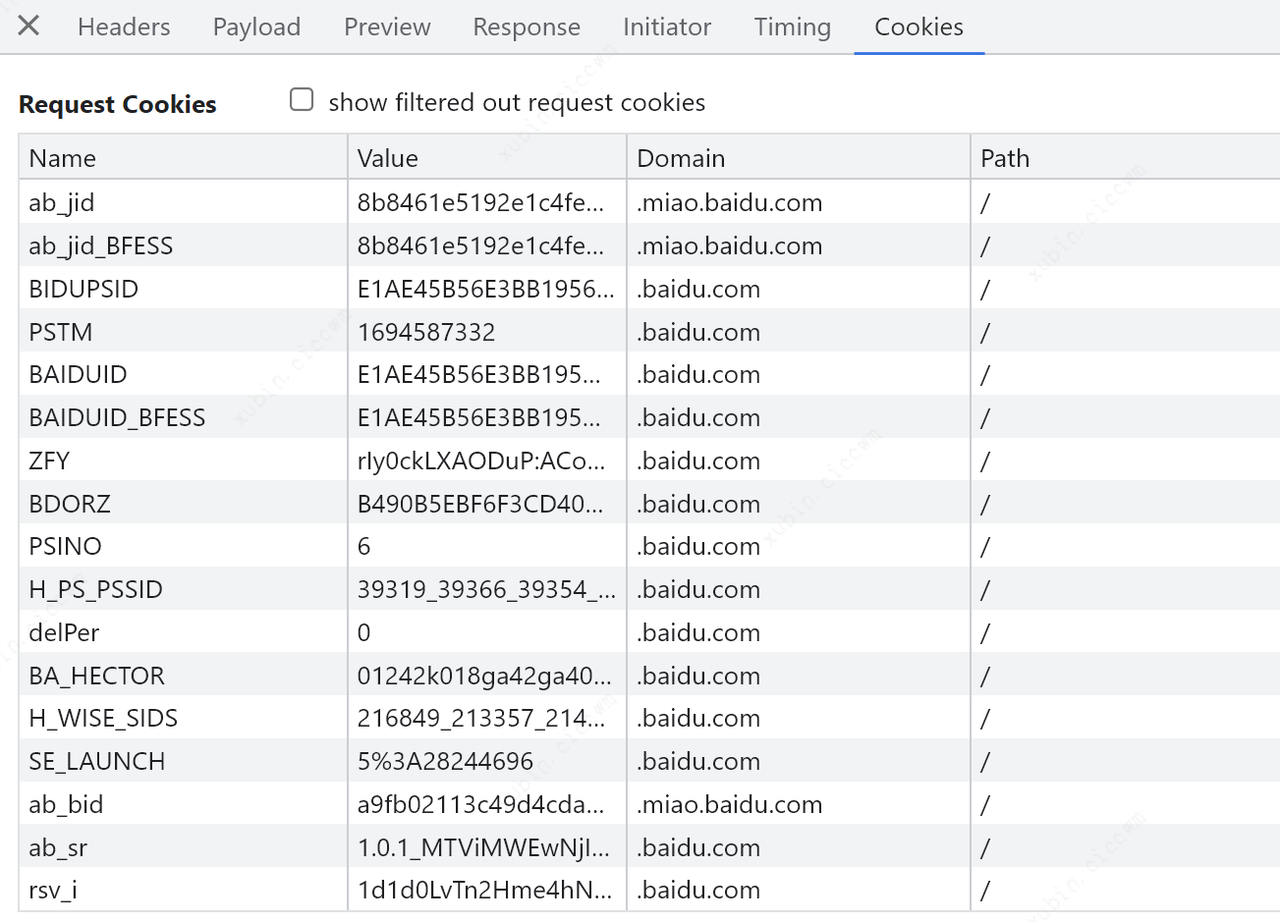Select the H_PS_PSSID cookie name
1280x922 pixels.
[96, 589]
